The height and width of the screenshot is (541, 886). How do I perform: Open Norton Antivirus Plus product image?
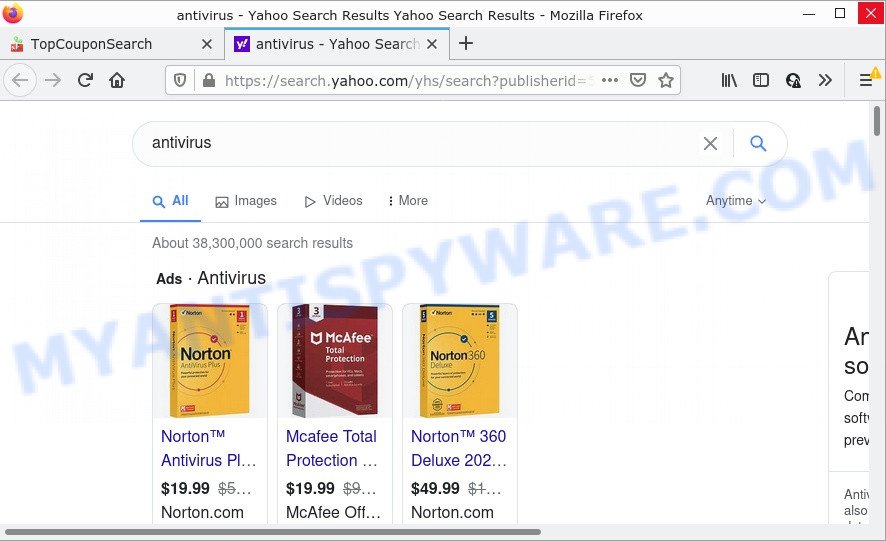[x=210, y=361]
